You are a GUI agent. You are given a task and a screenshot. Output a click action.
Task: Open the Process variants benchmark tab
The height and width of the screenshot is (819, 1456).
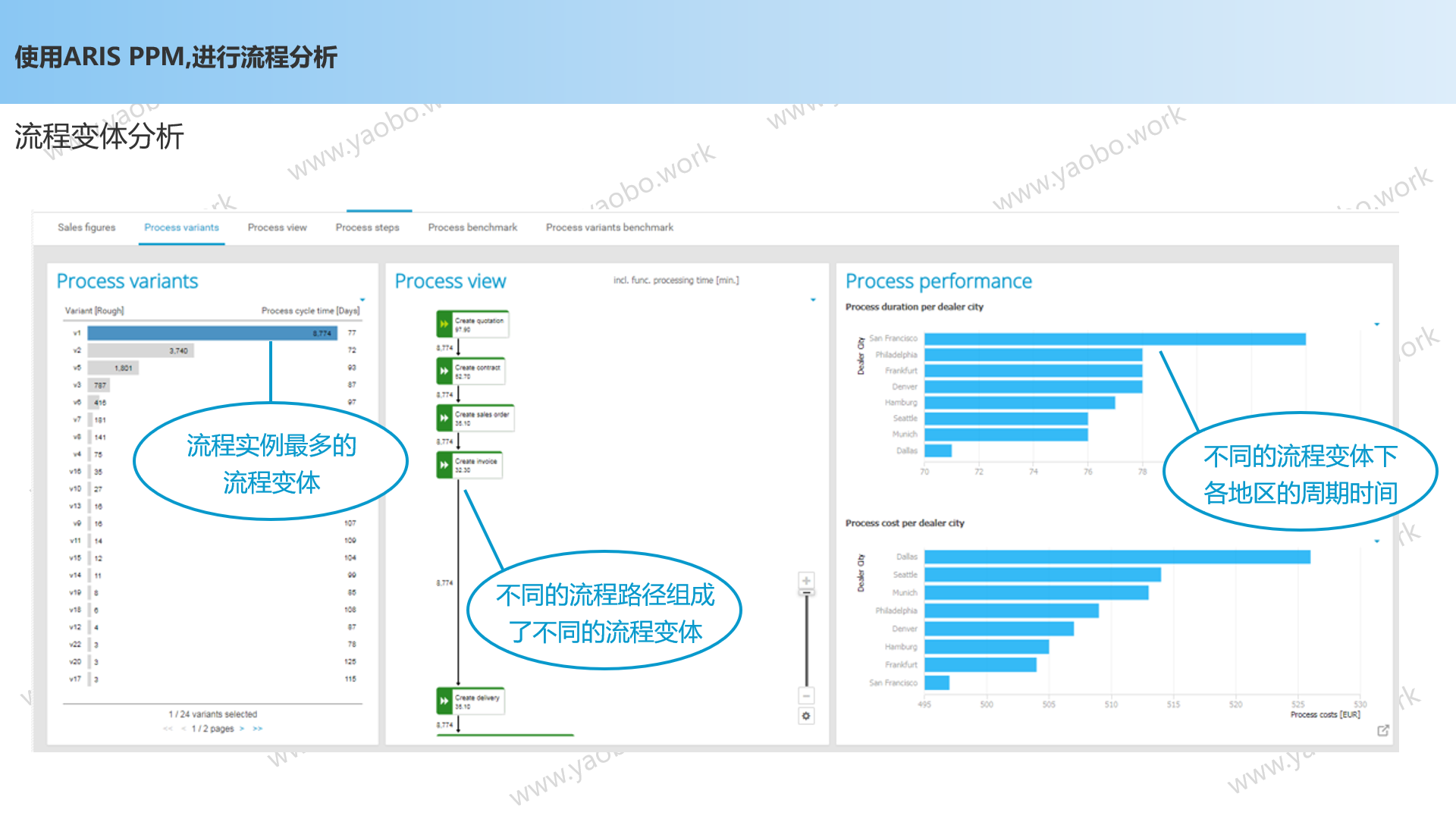click(x=609, y=227)
